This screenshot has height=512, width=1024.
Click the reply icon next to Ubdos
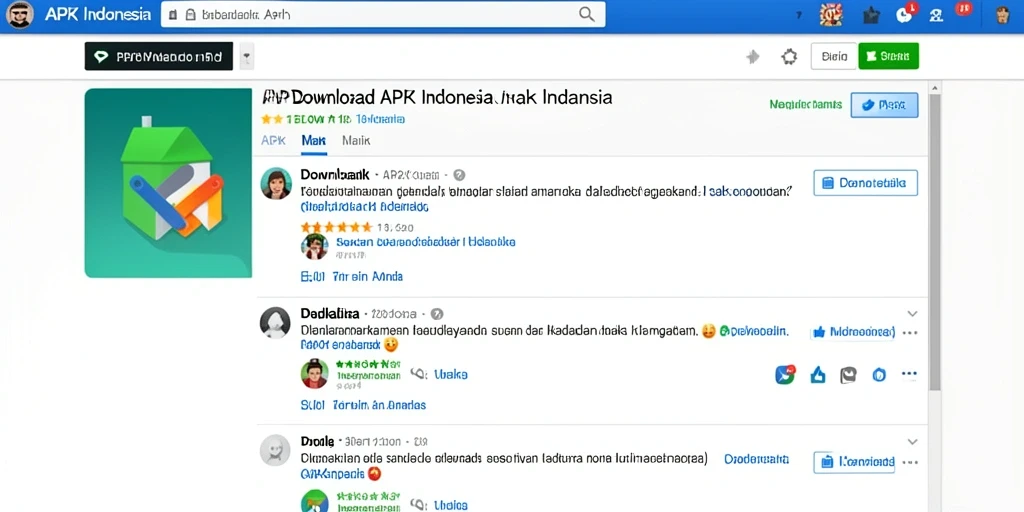click(419, 505)
